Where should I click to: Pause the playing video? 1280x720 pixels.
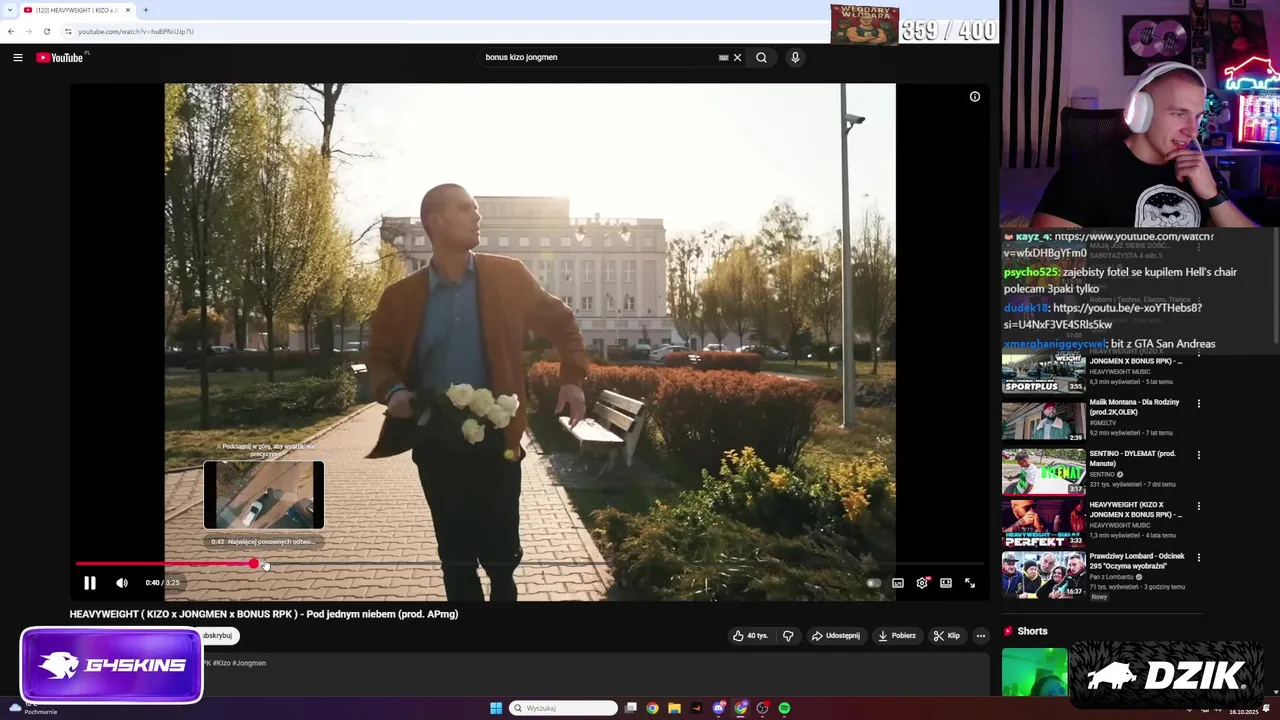pyautogui.click(x=90, y=583)
